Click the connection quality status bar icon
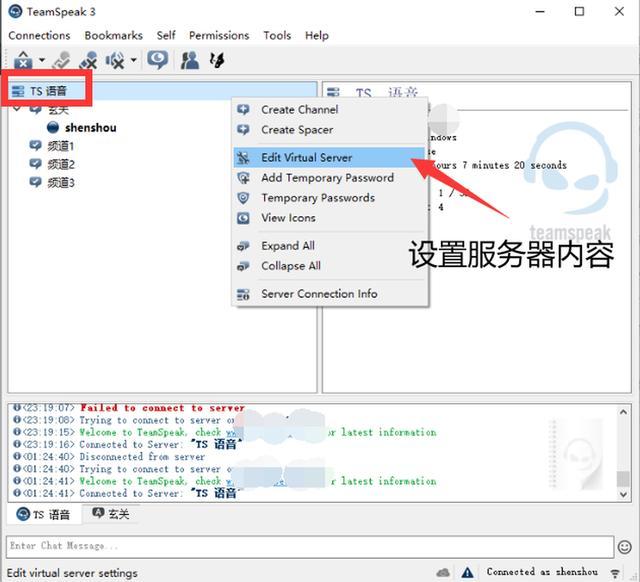 click(615, 573)
